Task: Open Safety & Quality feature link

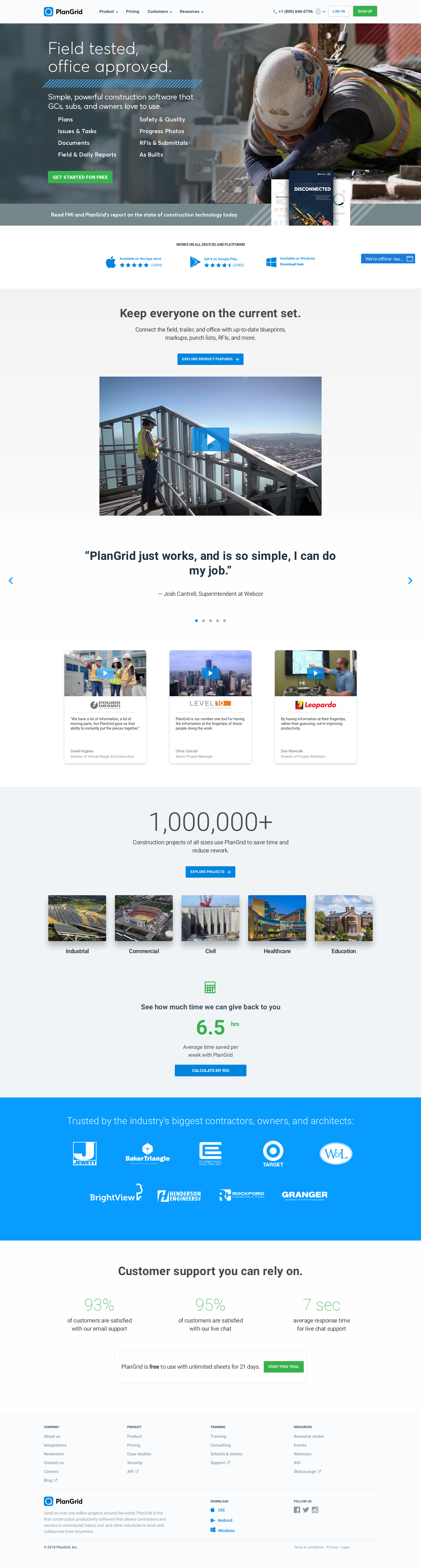Action: coord(163,119)
